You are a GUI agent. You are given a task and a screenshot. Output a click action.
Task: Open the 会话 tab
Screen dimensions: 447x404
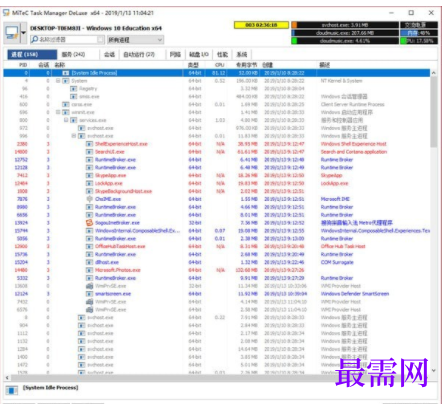[x=109, y=54]
